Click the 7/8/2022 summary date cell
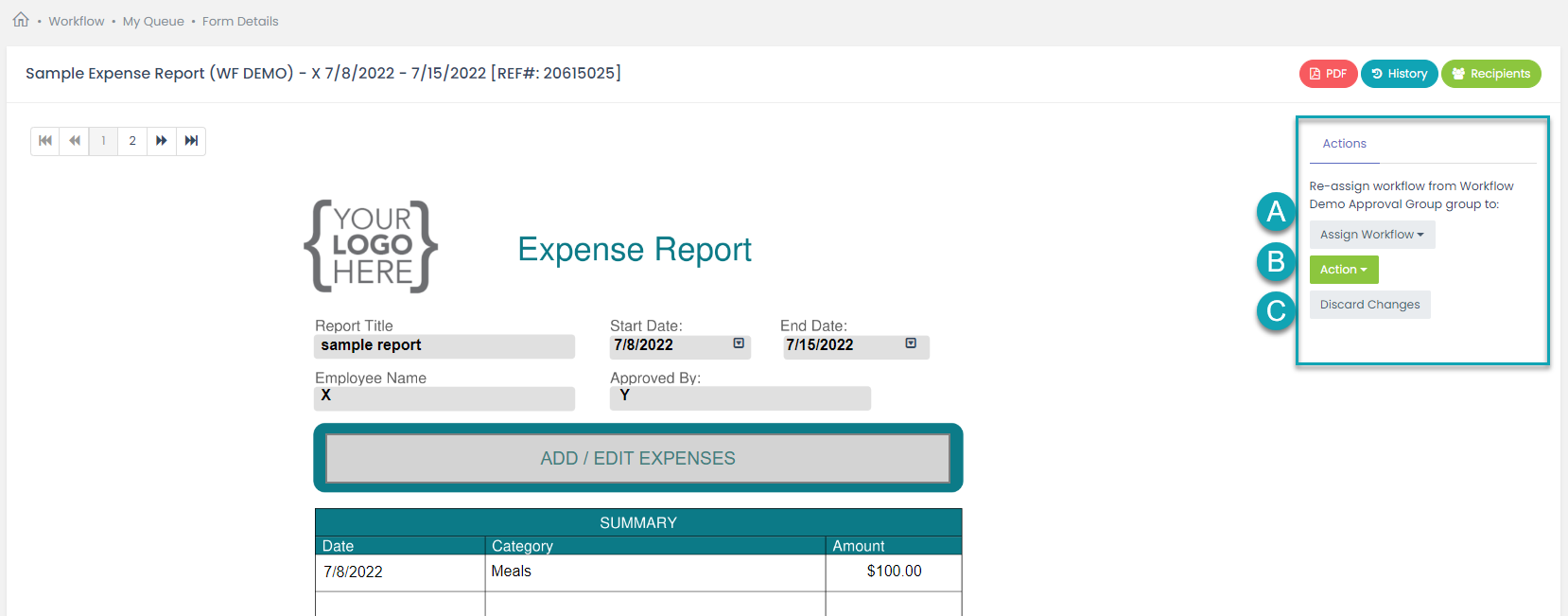The width and height of the screenshot is (1568, 616). pyautogui.click(x=400, y=572)
